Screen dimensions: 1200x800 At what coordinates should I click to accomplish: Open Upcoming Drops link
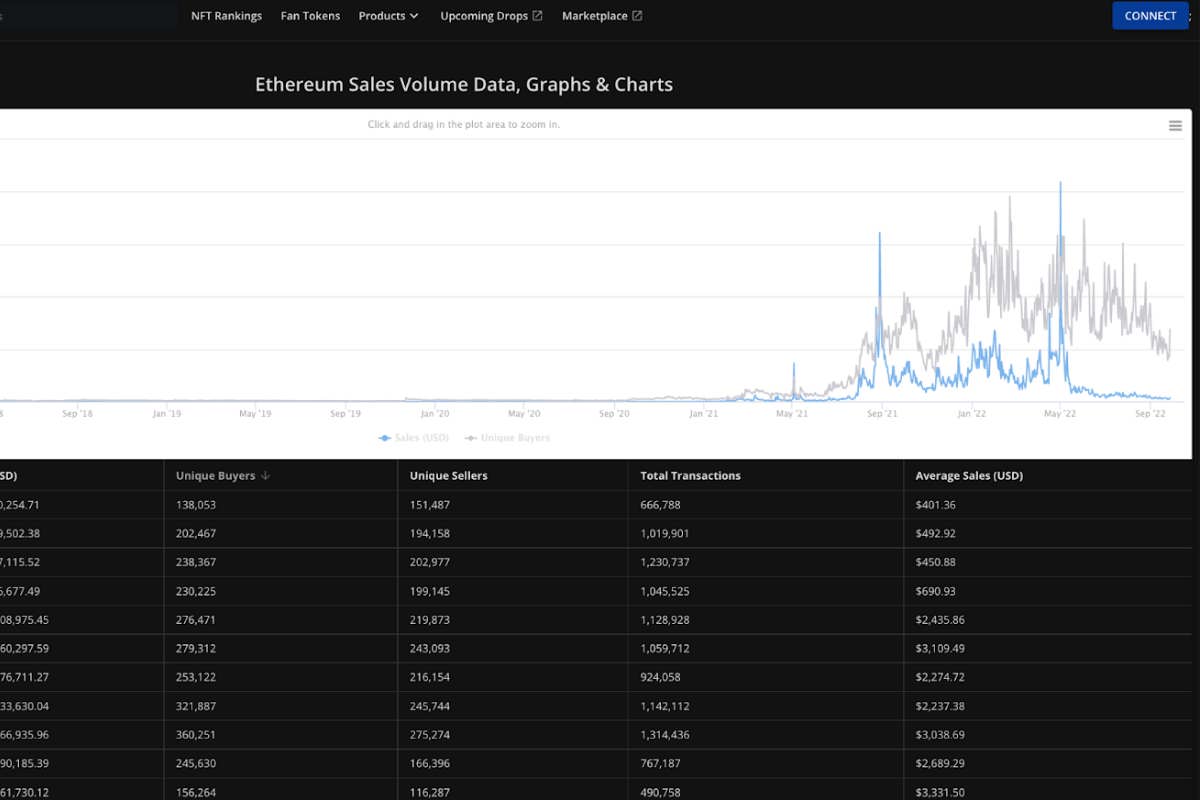[484, 16]
